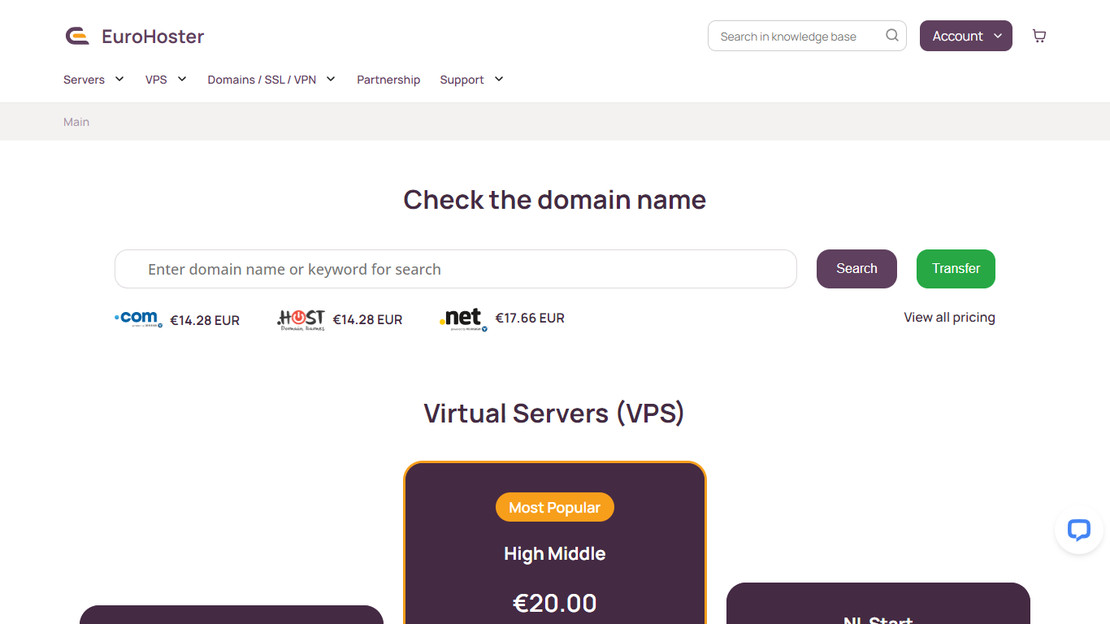The height and width of the screenshot is (624, 1110).
Task: Focus the domain name search field
Action: tap(456, 269)
